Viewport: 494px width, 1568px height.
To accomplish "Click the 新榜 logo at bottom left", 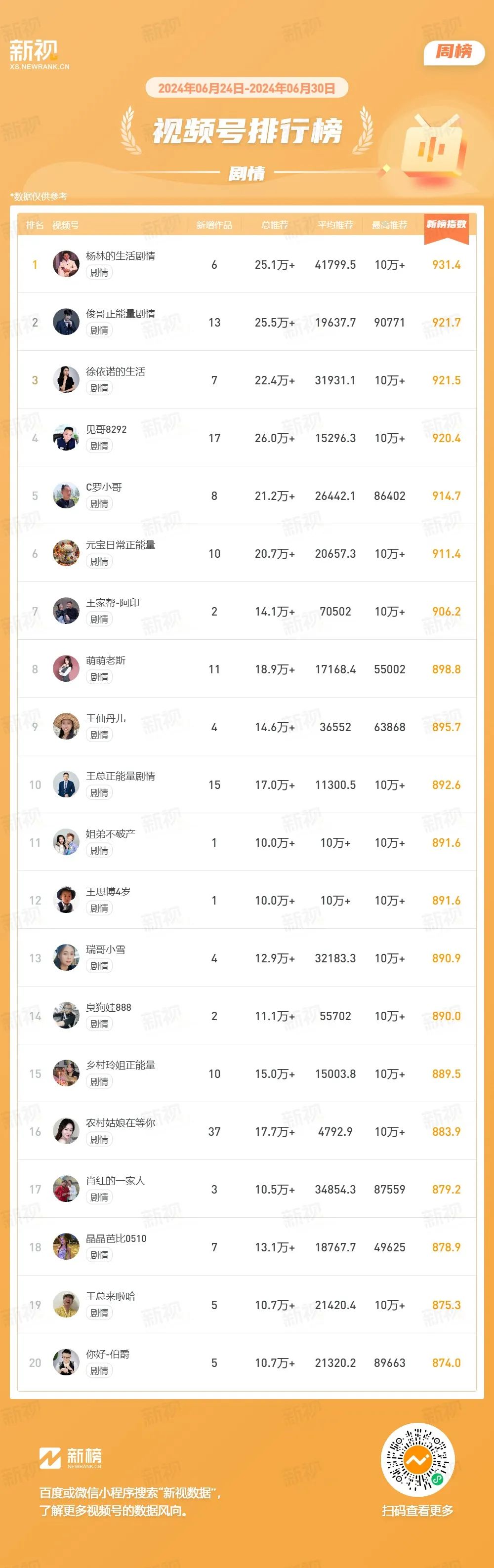I will tap(71, 1458).
